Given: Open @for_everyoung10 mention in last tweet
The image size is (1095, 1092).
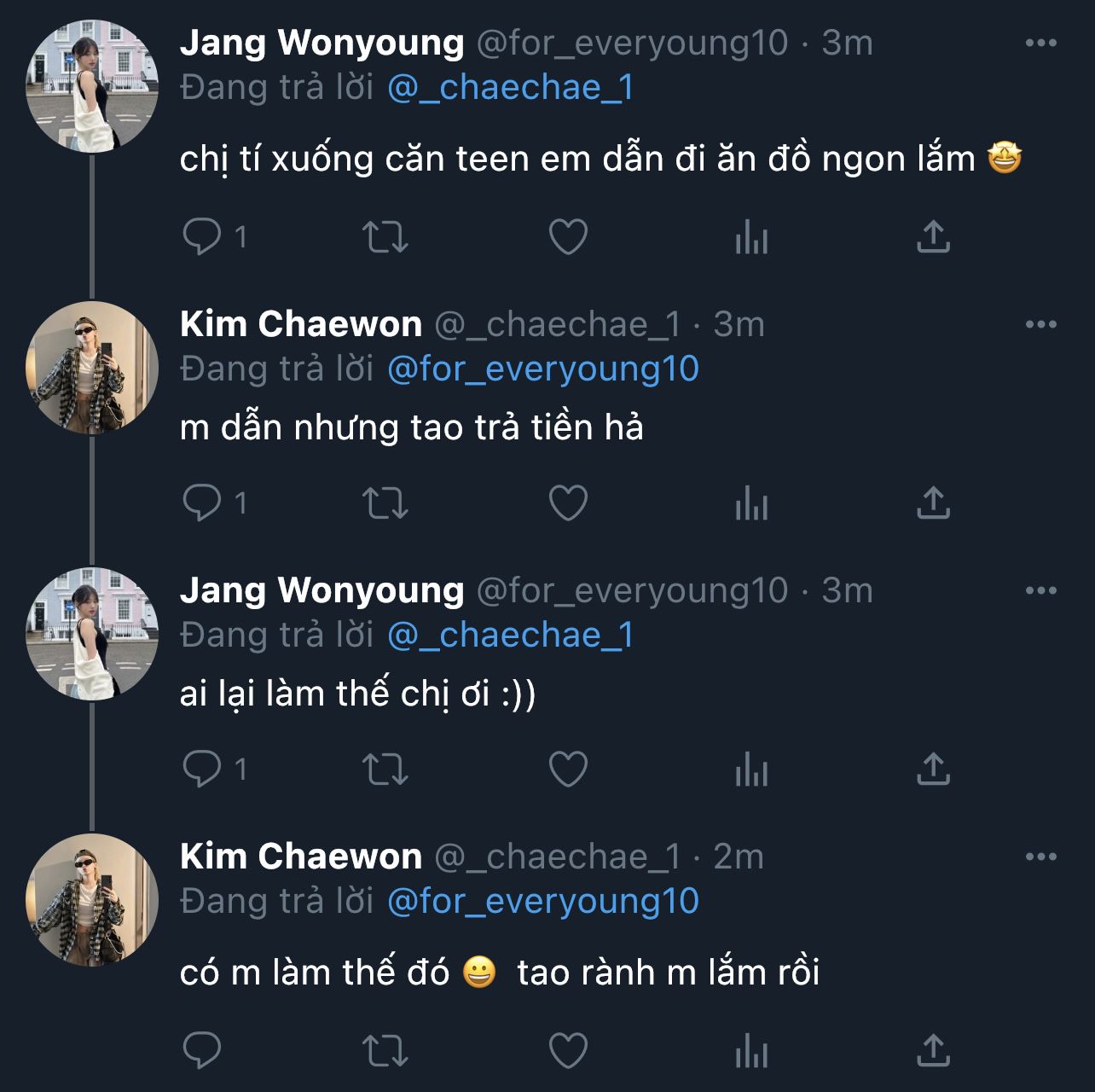Looking at the screenshot, I should 542,902.
